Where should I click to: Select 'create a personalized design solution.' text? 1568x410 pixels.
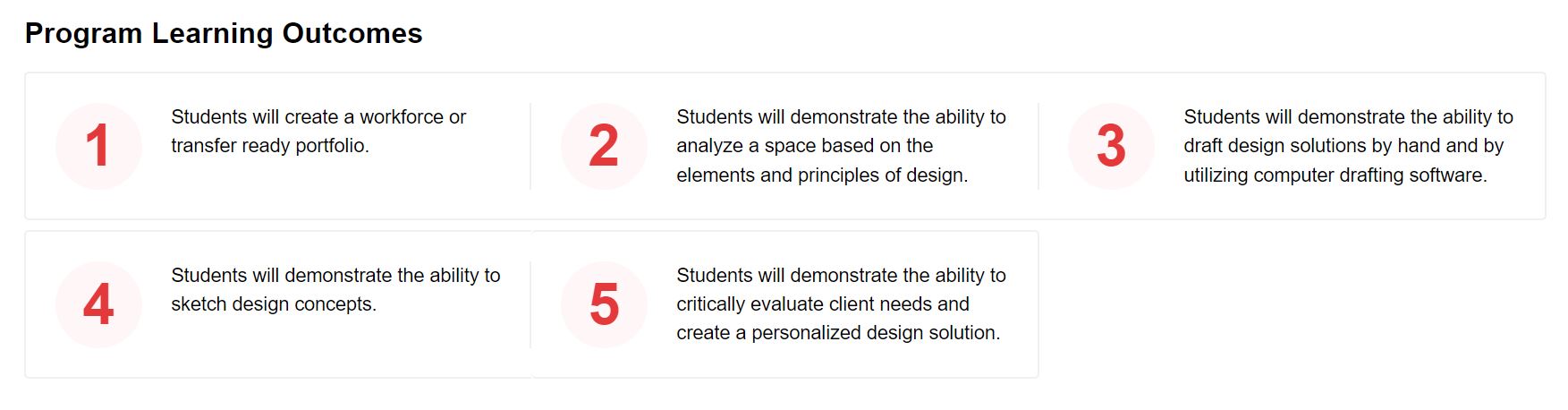[x=838, y=333]
